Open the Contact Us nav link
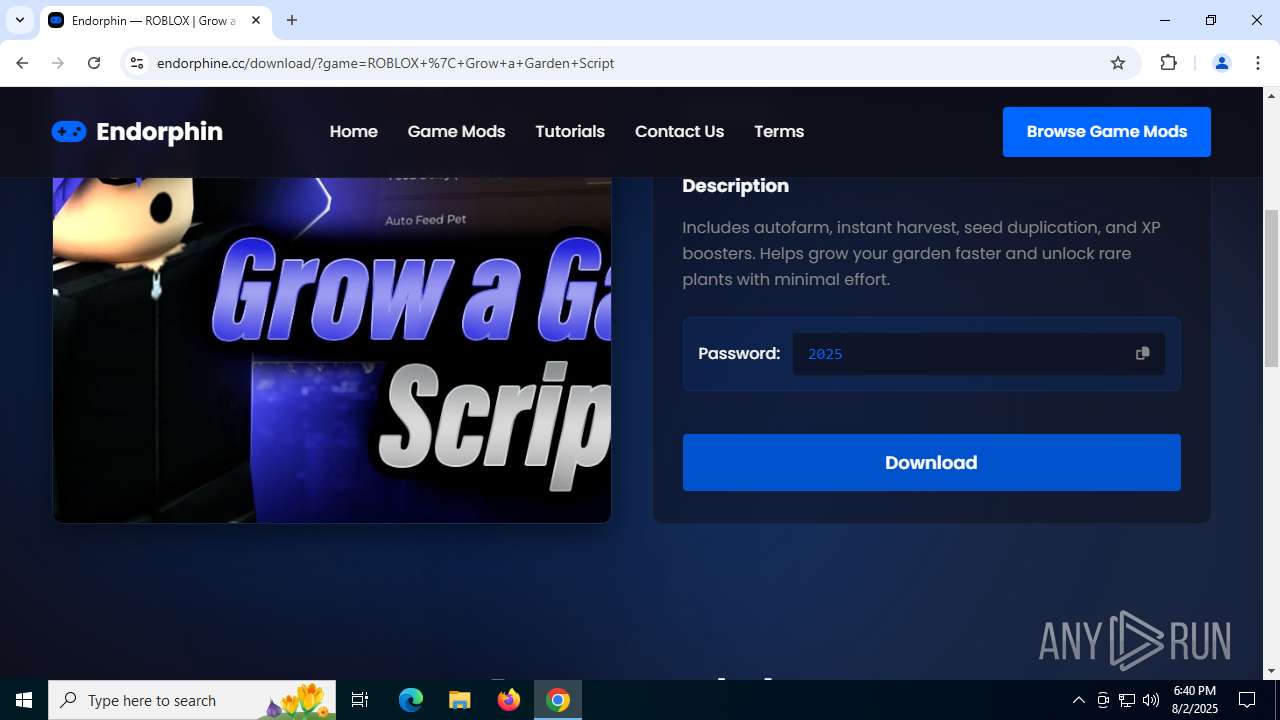The height and width of the screenshot is (720, 1280). click(679, 132)
